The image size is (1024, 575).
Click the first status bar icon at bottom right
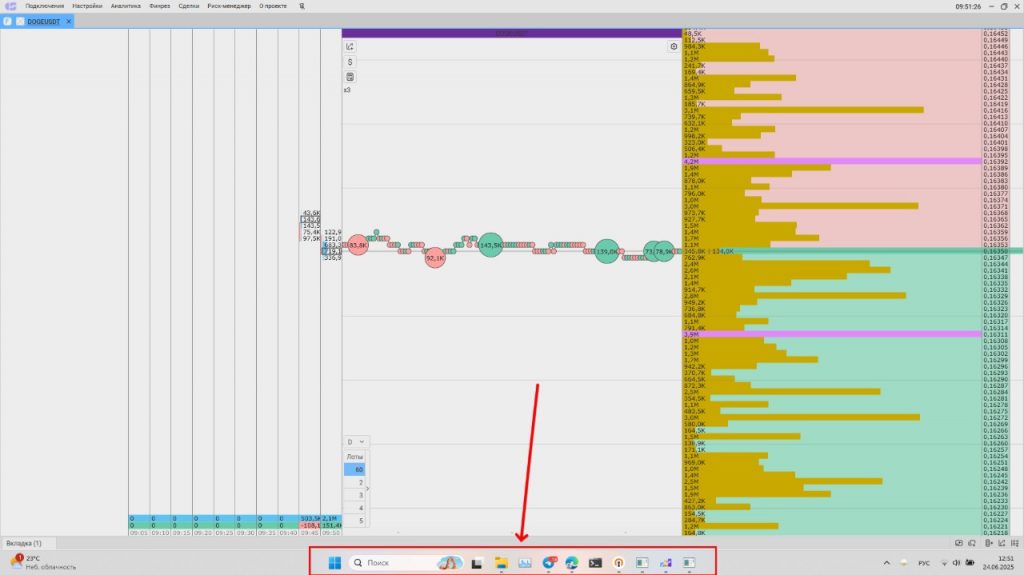[x=959, y=543]
